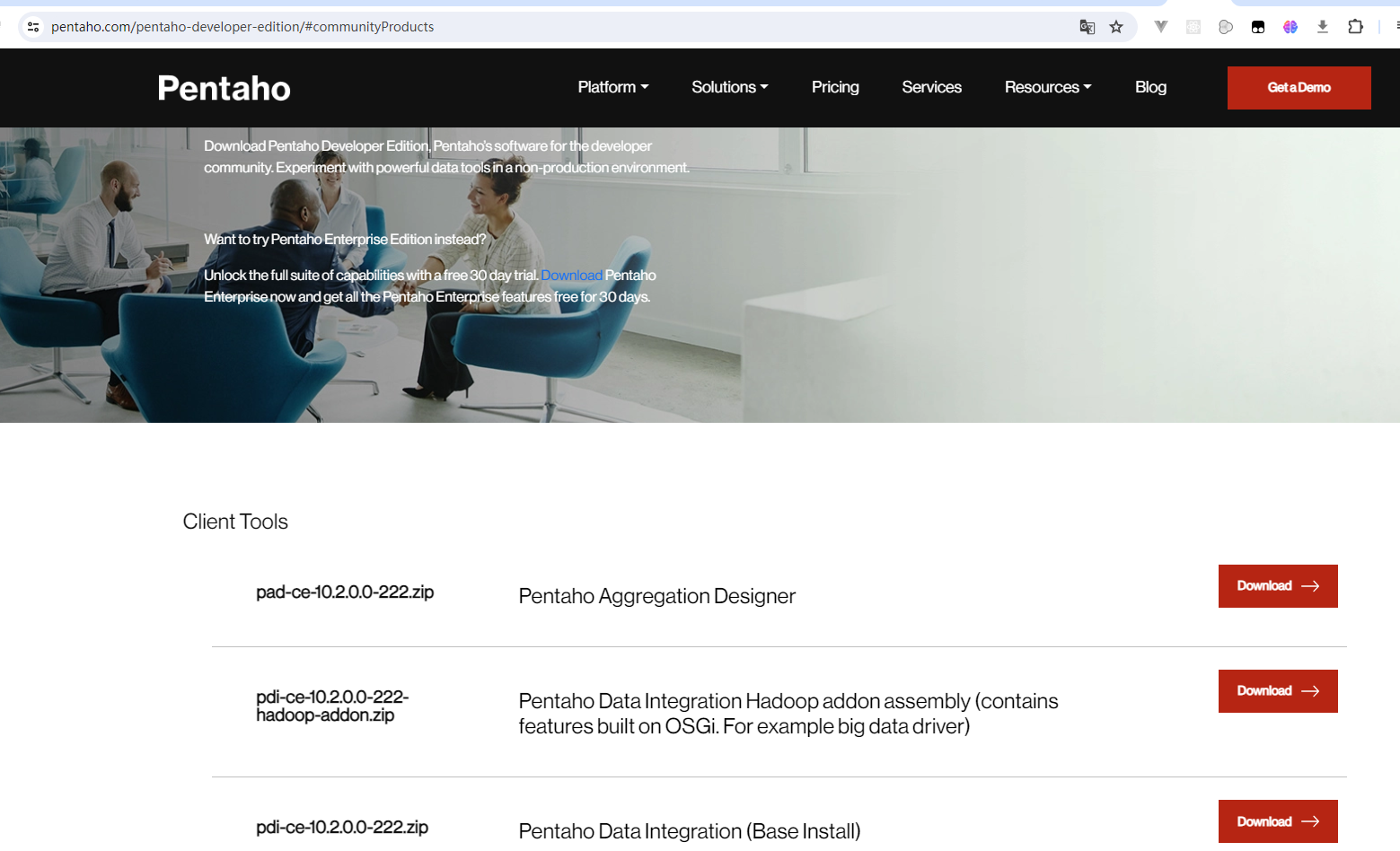The width and height of the screenshot is (1400, 851).
Task: Click the round gray extension icon
Action: click(x=1226, y=27)
